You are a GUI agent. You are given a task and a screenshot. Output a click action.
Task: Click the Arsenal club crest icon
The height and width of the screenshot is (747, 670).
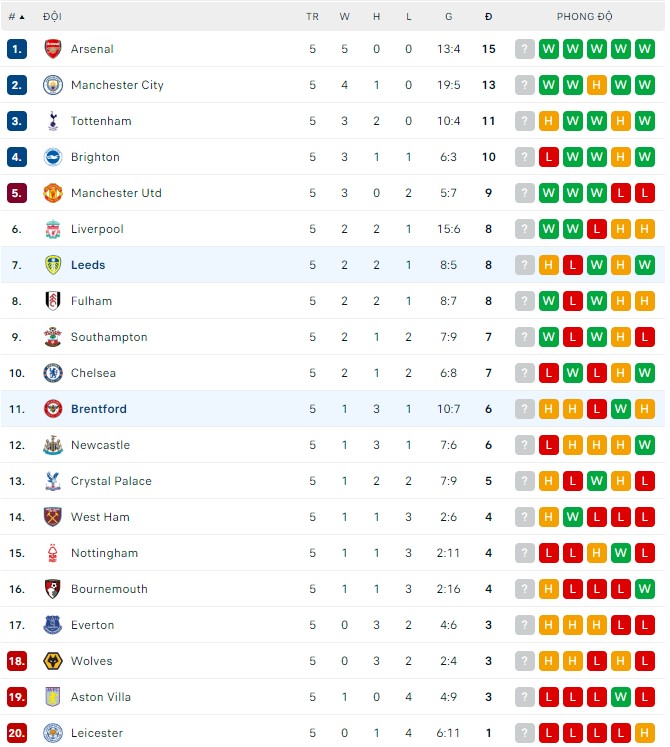(x=53, y=49)
